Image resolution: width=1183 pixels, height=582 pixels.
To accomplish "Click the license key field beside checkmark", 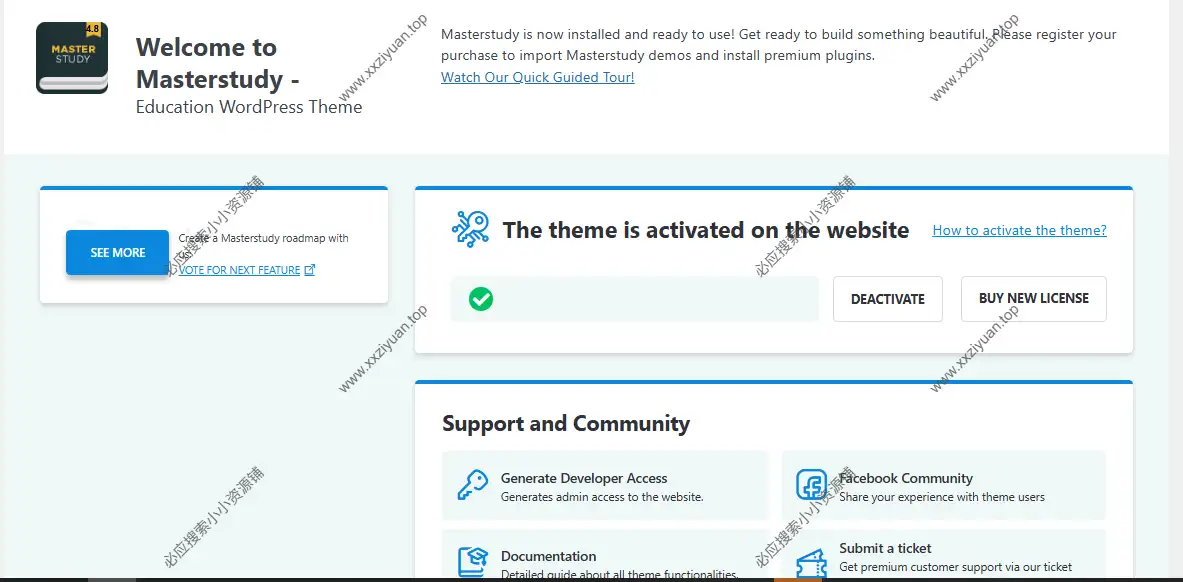I will point(650,298).
